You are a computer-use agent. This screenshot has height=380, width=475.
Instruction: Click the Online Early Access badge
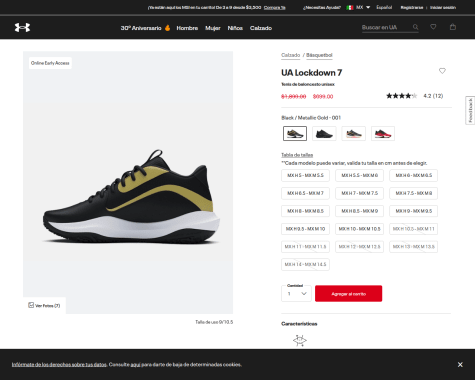tap(50, 63)
